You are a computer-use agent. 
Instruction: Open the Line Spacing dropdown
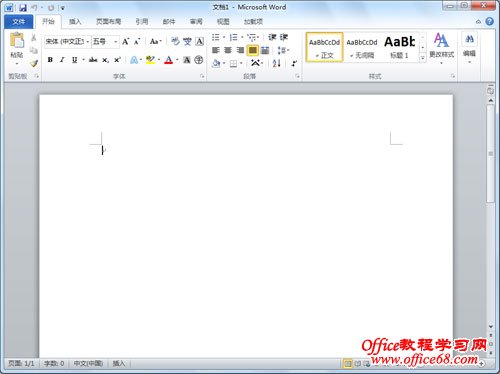point(283,50)
